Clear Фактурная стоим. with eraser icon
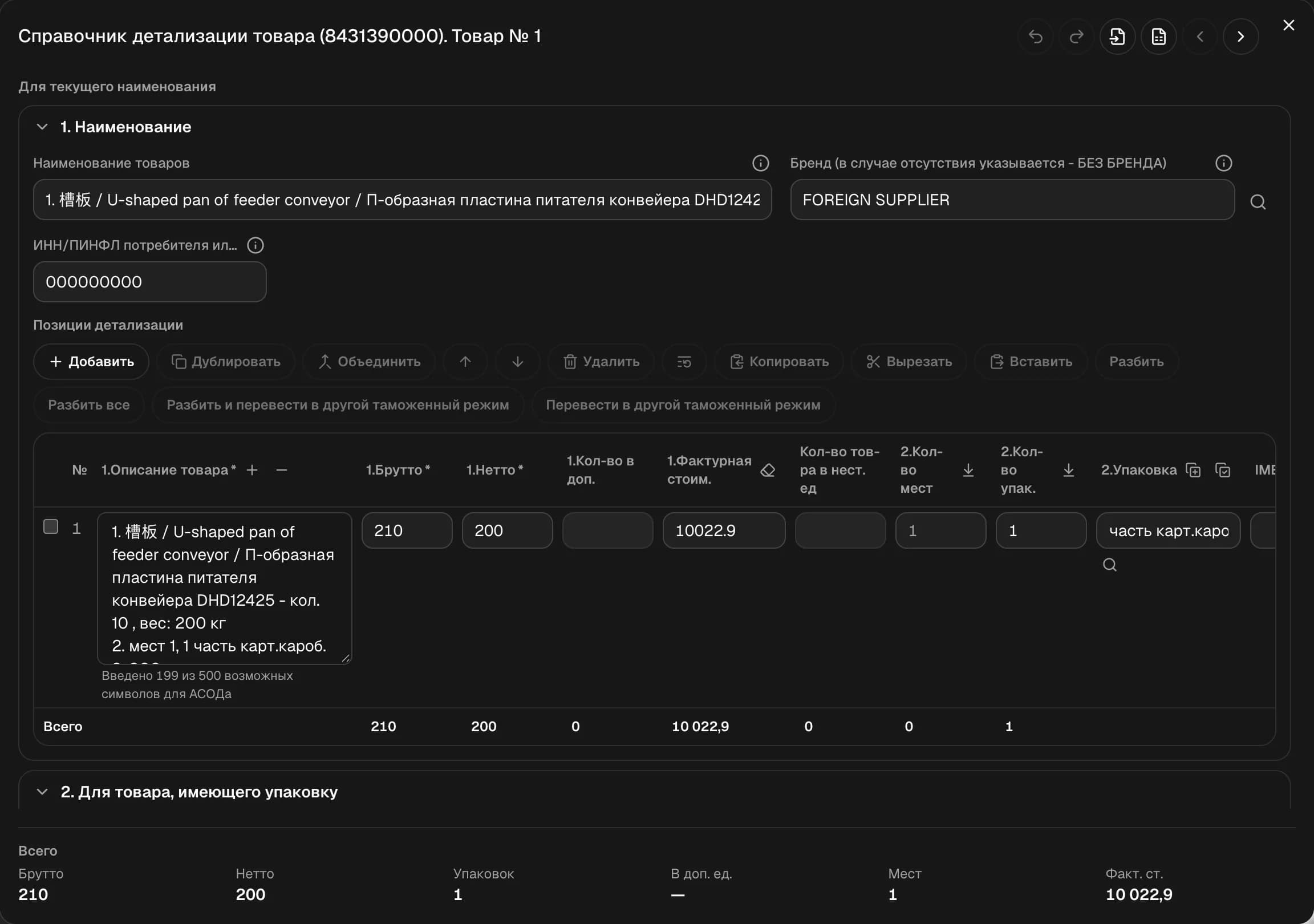The image size is (1314, 924). click(768, 470)
